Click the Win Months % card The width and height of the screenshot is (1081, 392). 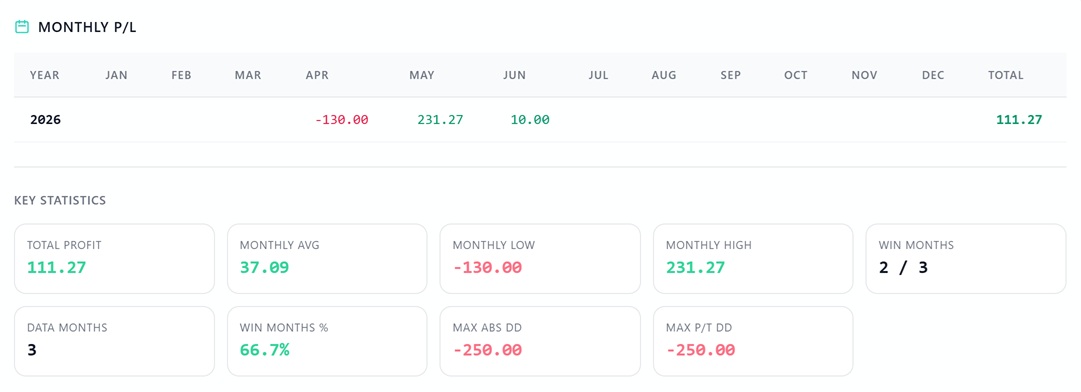[x=327, y=342]
